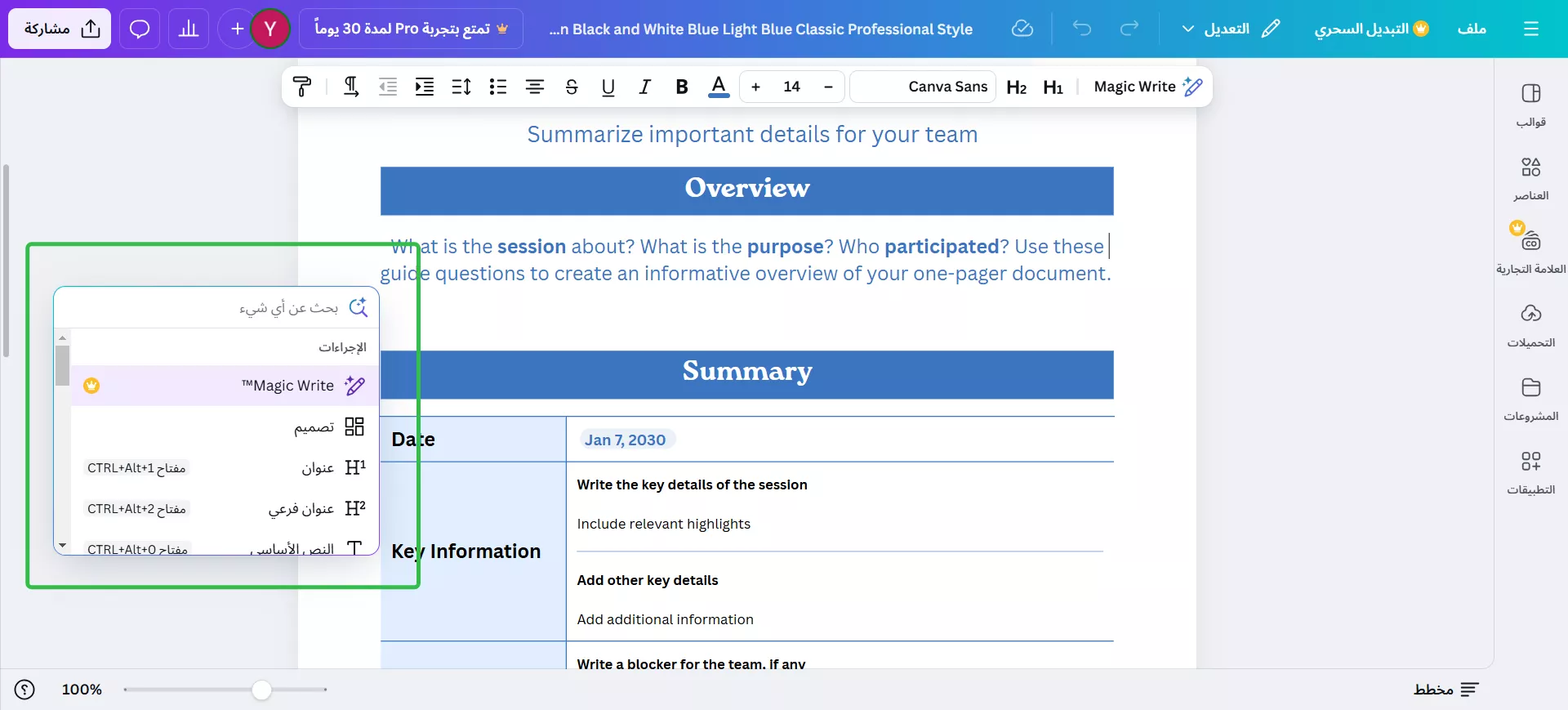
Task: Click the popup scrollbar down arrow
Action: (x=62, y=546)
